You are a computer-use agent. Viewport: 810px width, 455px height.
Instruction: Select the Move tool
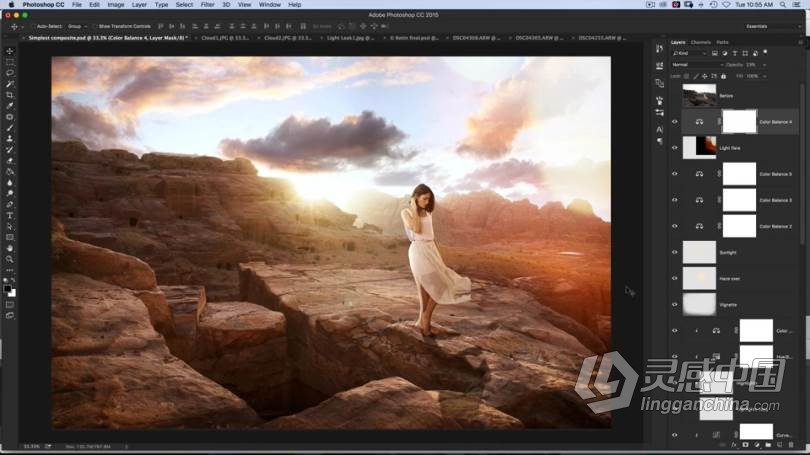[10, 51]
